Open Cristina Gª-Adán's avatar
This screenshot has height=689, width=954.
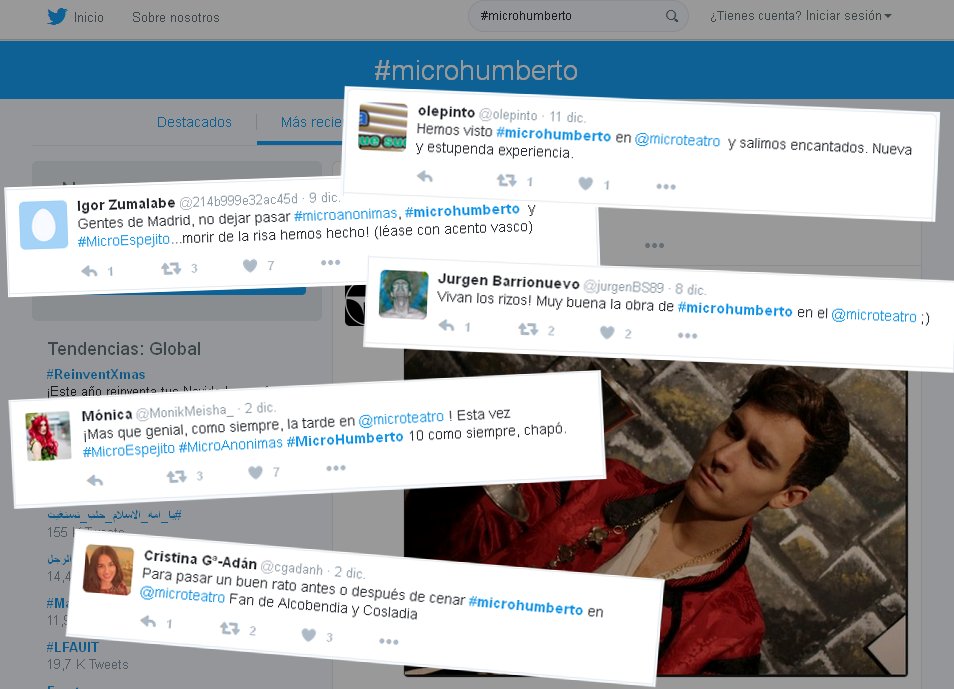[x=108, y=570]
